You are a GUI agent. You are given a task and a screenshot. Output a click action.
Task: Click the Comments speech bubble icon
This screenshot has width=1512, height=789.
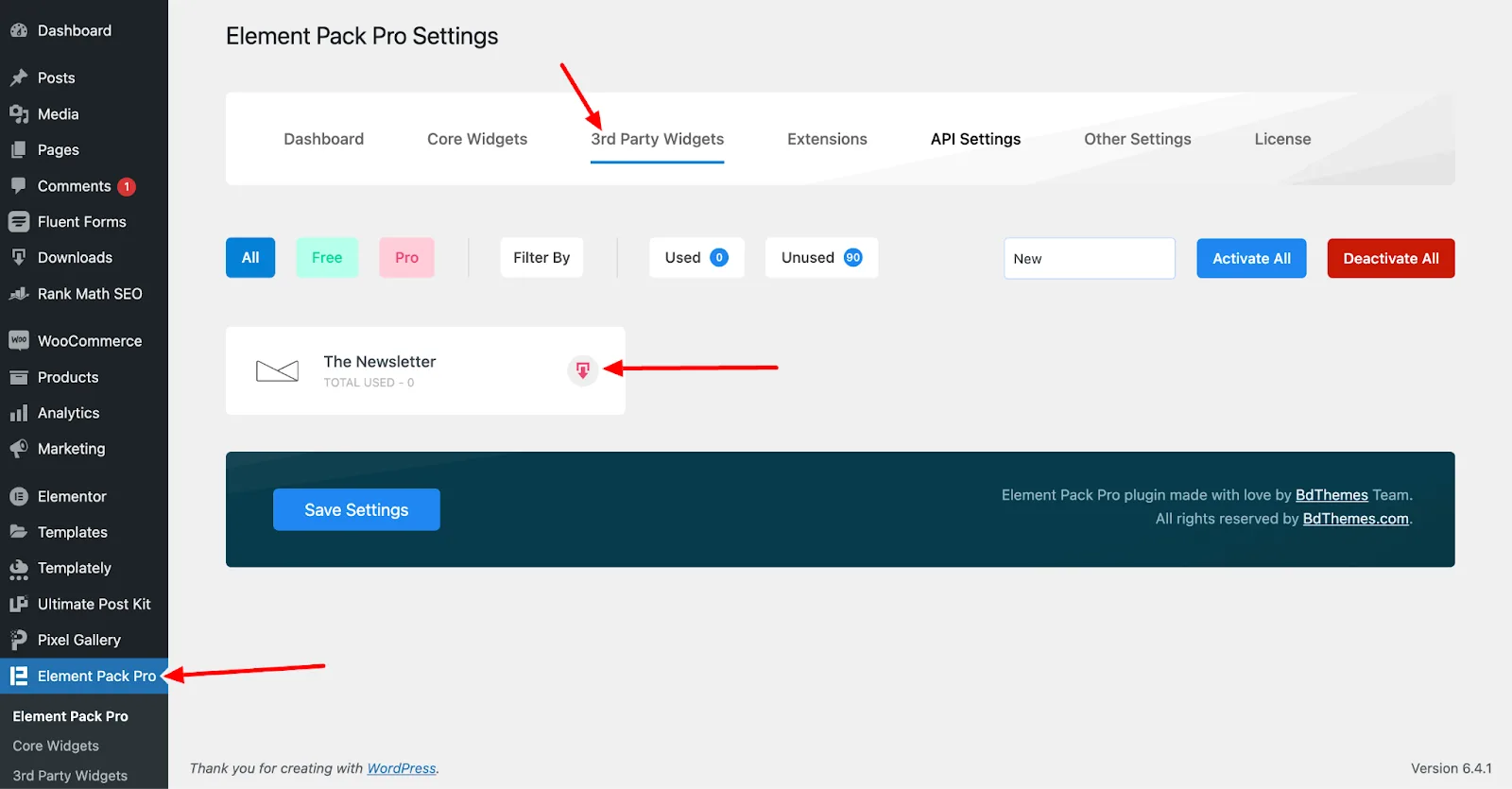(x=19, y=186)
